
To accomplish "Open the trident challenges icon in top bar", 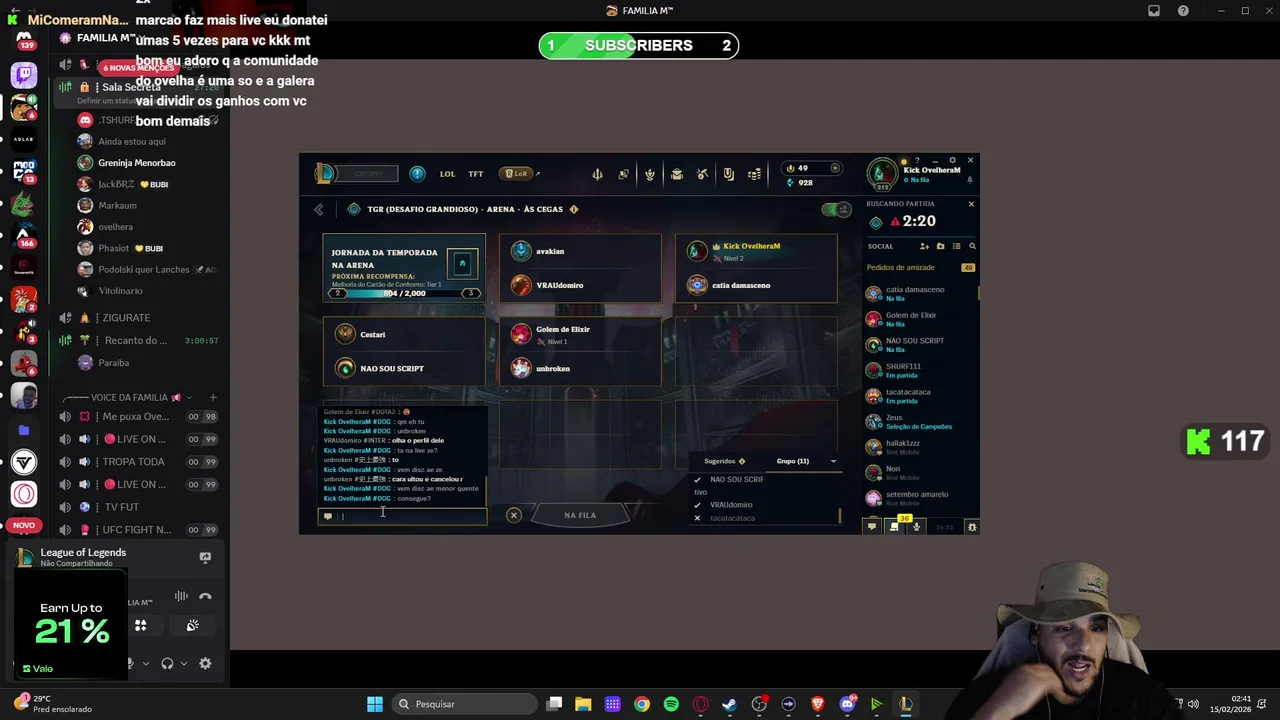I will [597, 174].
